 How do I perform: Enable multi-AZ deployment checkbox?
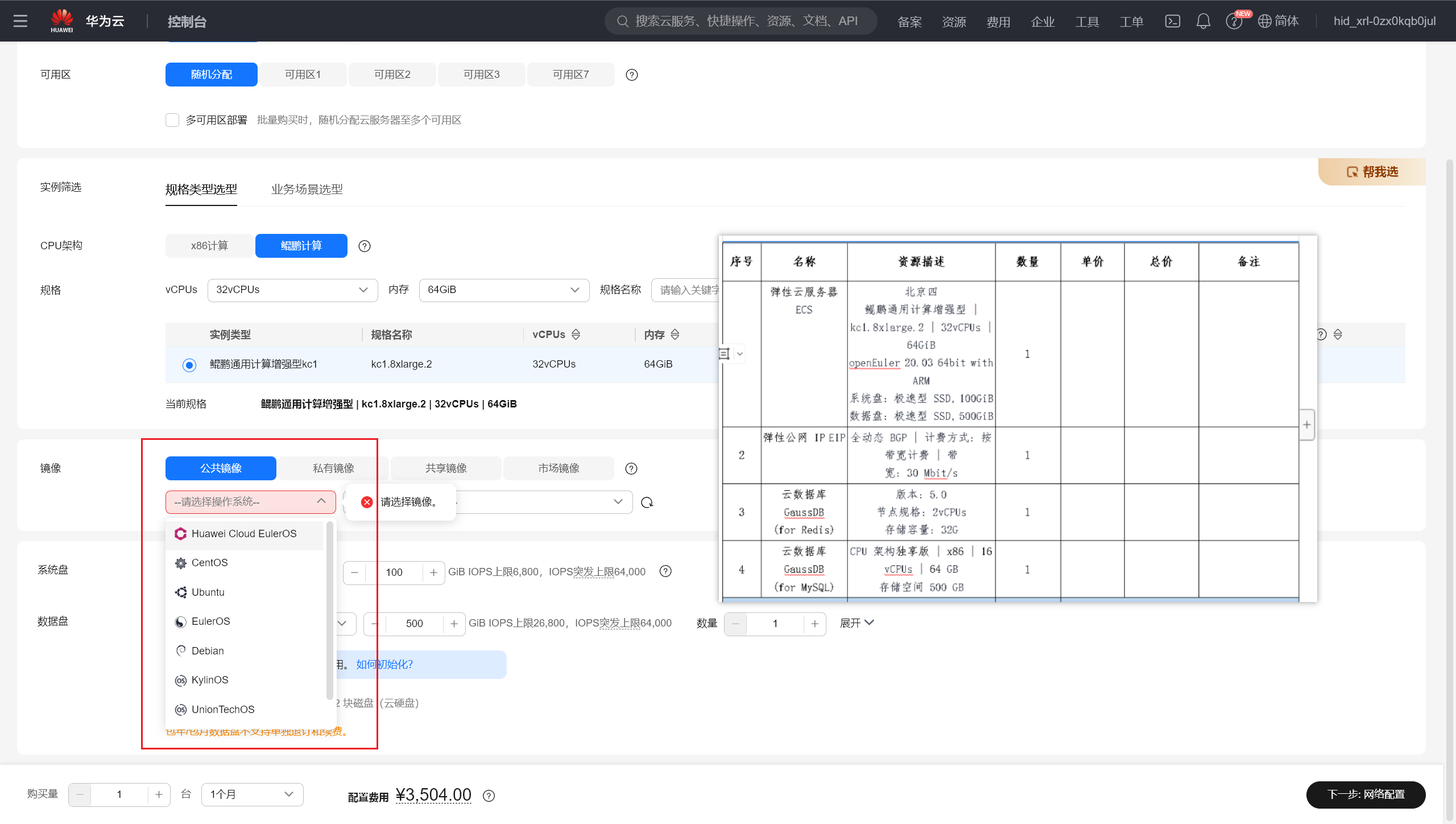pos(172,120)
